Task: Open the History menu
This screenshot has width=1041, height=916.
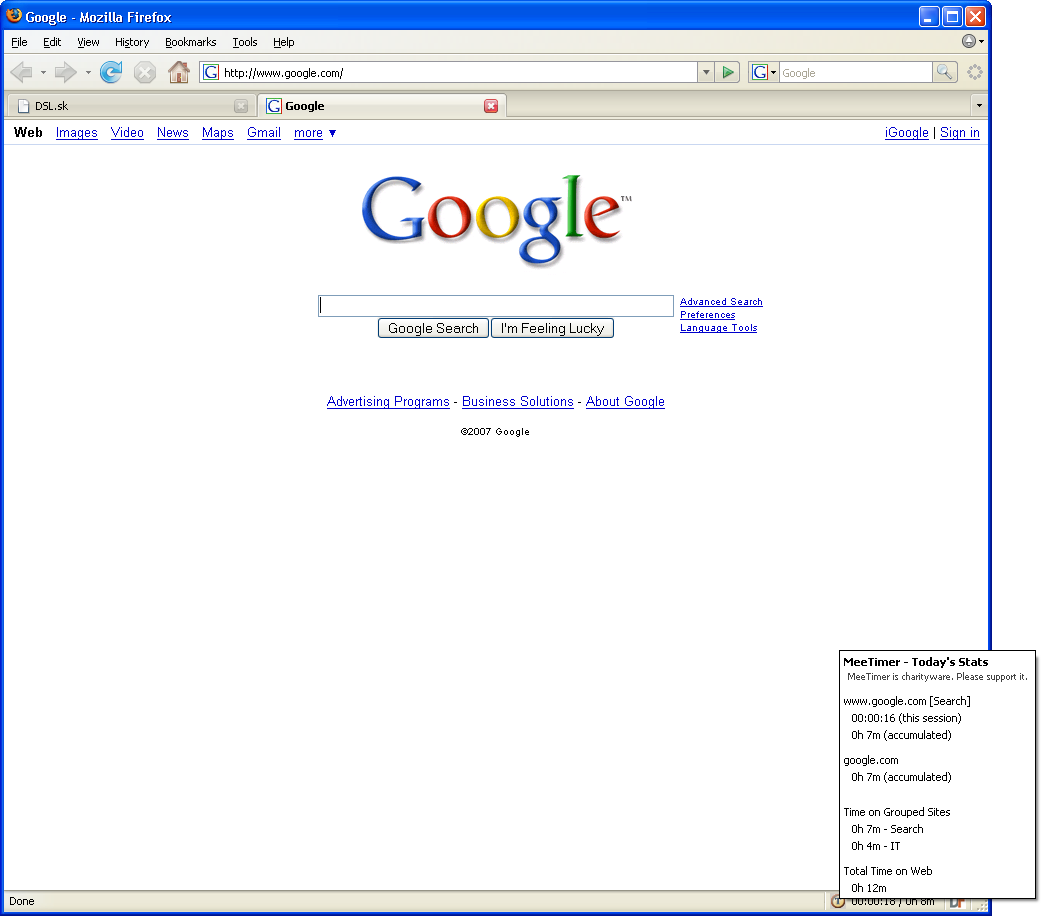Action: coord(132,42)
